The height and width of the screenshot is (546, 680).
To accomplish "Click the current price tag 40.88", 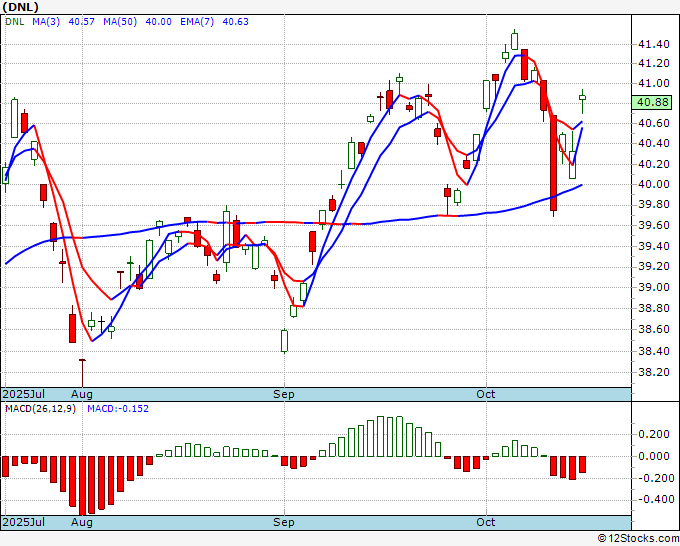I will [652, 102].
